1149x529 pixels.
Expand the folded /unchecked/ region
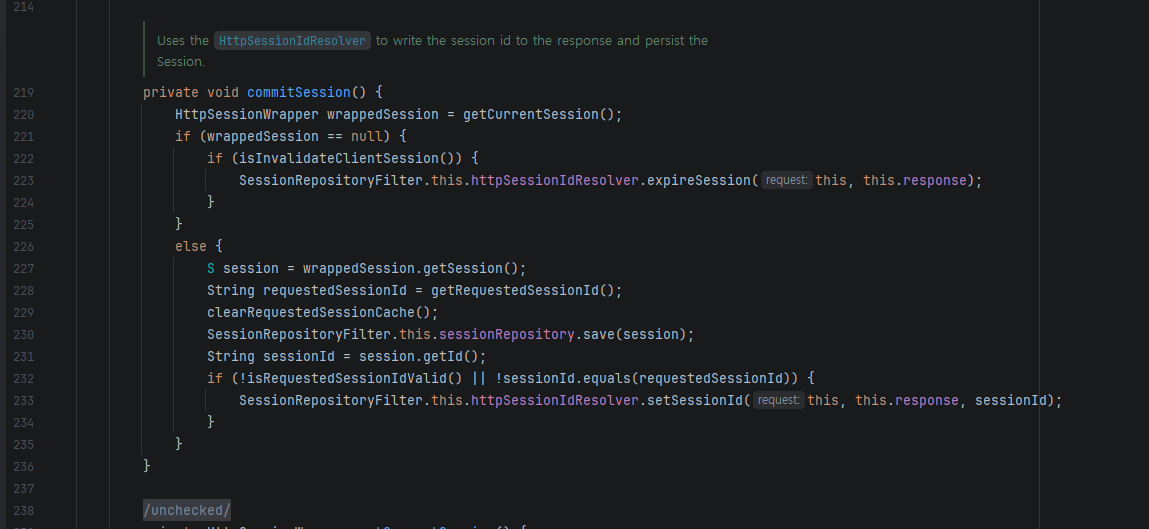tap(187, 510)
